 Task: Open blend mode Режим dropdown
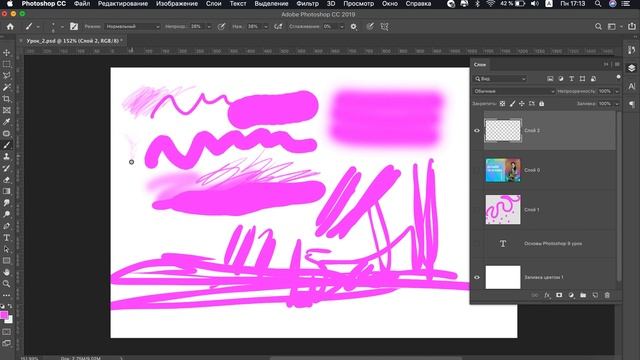click(133, 27)
